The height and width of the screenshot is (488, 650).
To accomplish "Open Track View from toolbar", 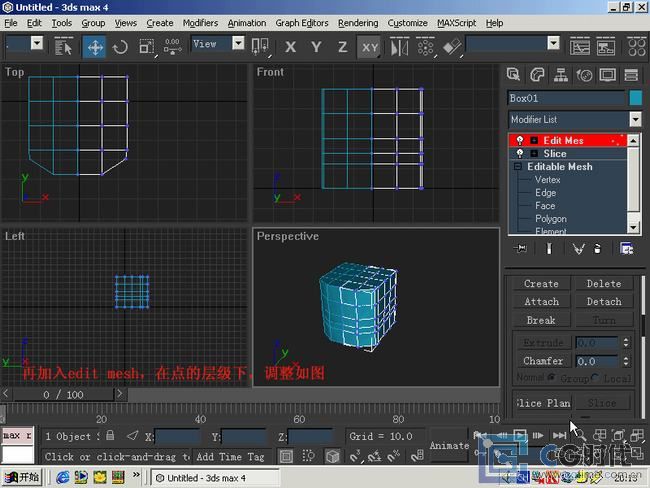I will pyautogui.click(x=580, y=47).
